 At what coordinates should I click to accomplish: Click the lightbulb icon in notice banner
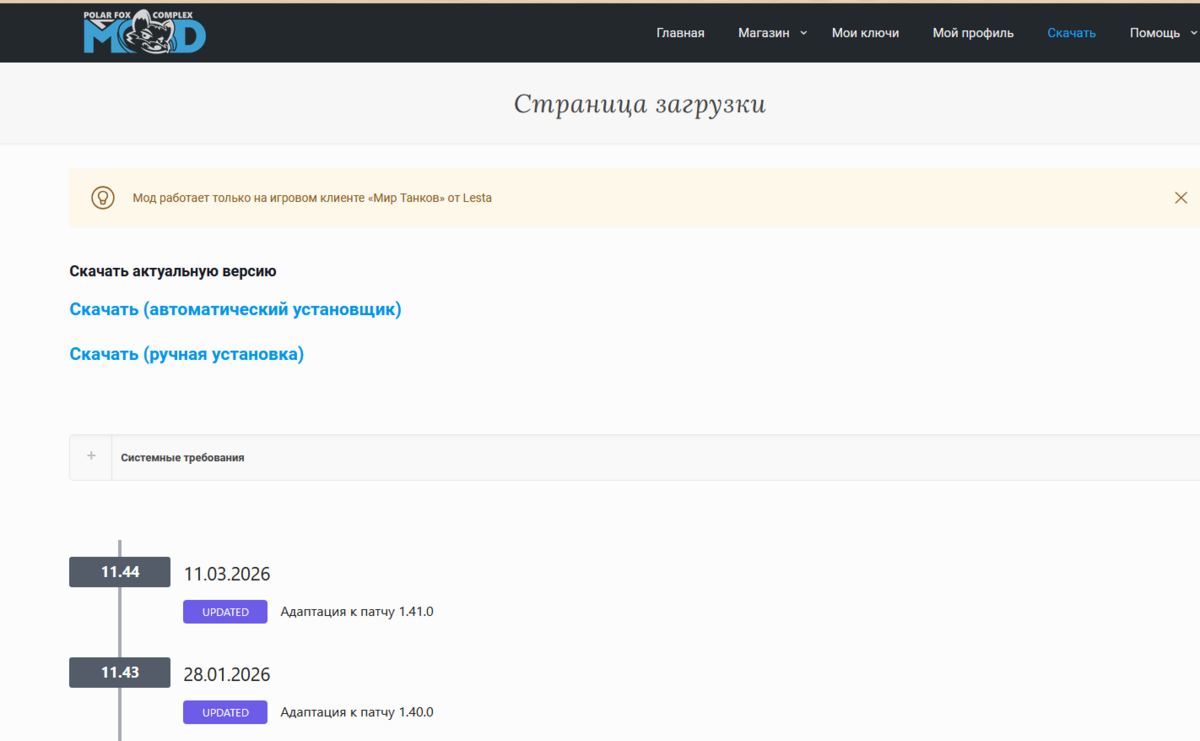click(x=103, y=198)
